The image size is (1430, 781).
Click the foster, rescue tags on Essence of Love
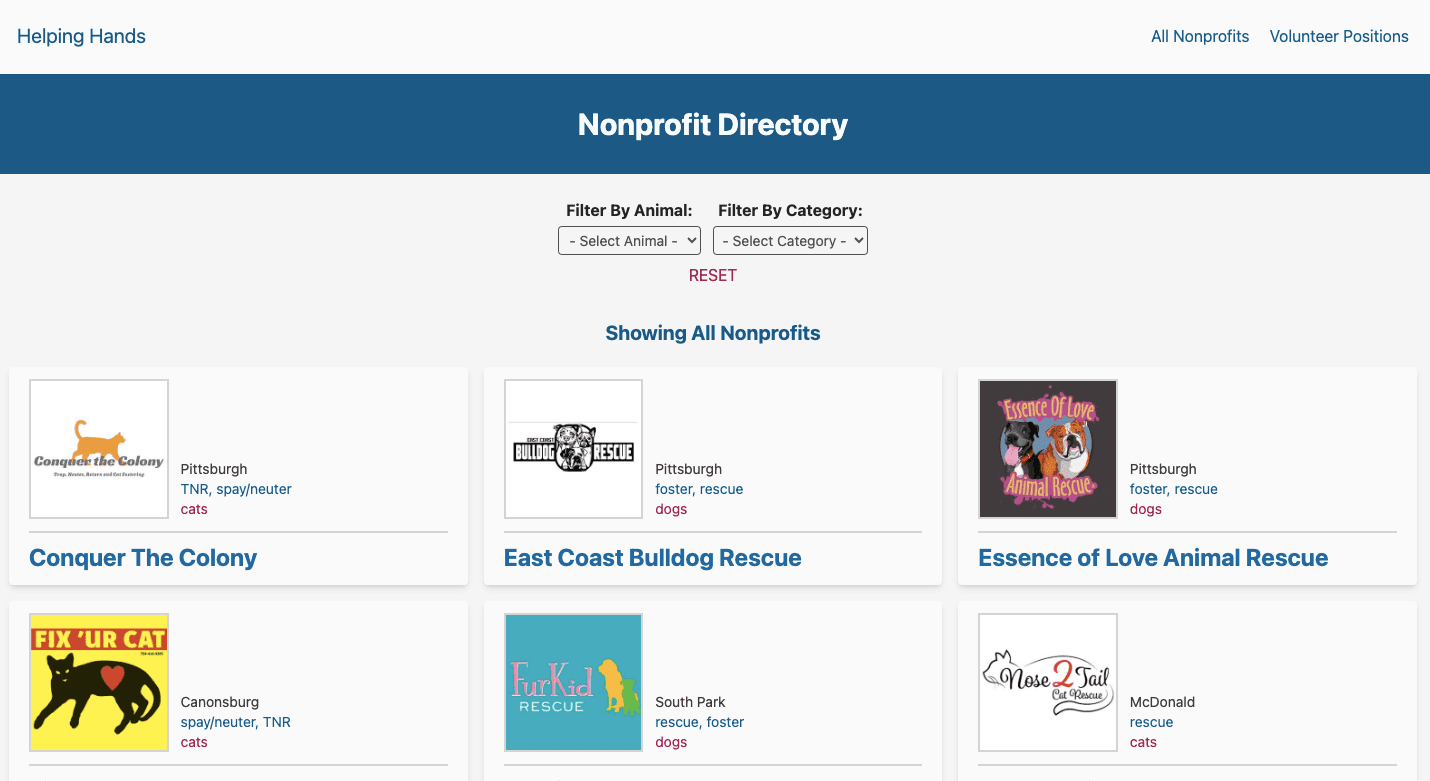(x=1173, y=489)
